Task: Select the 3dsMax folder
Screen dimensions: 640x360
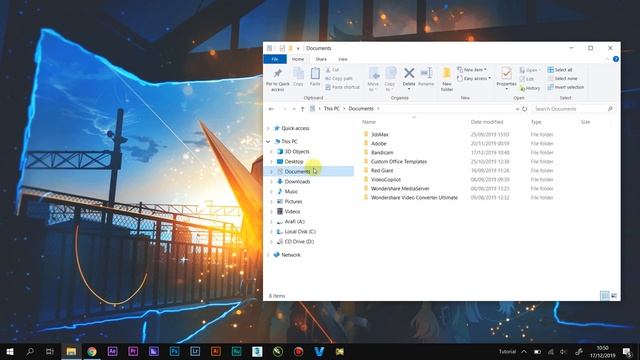Action: (x=380, y=135)
